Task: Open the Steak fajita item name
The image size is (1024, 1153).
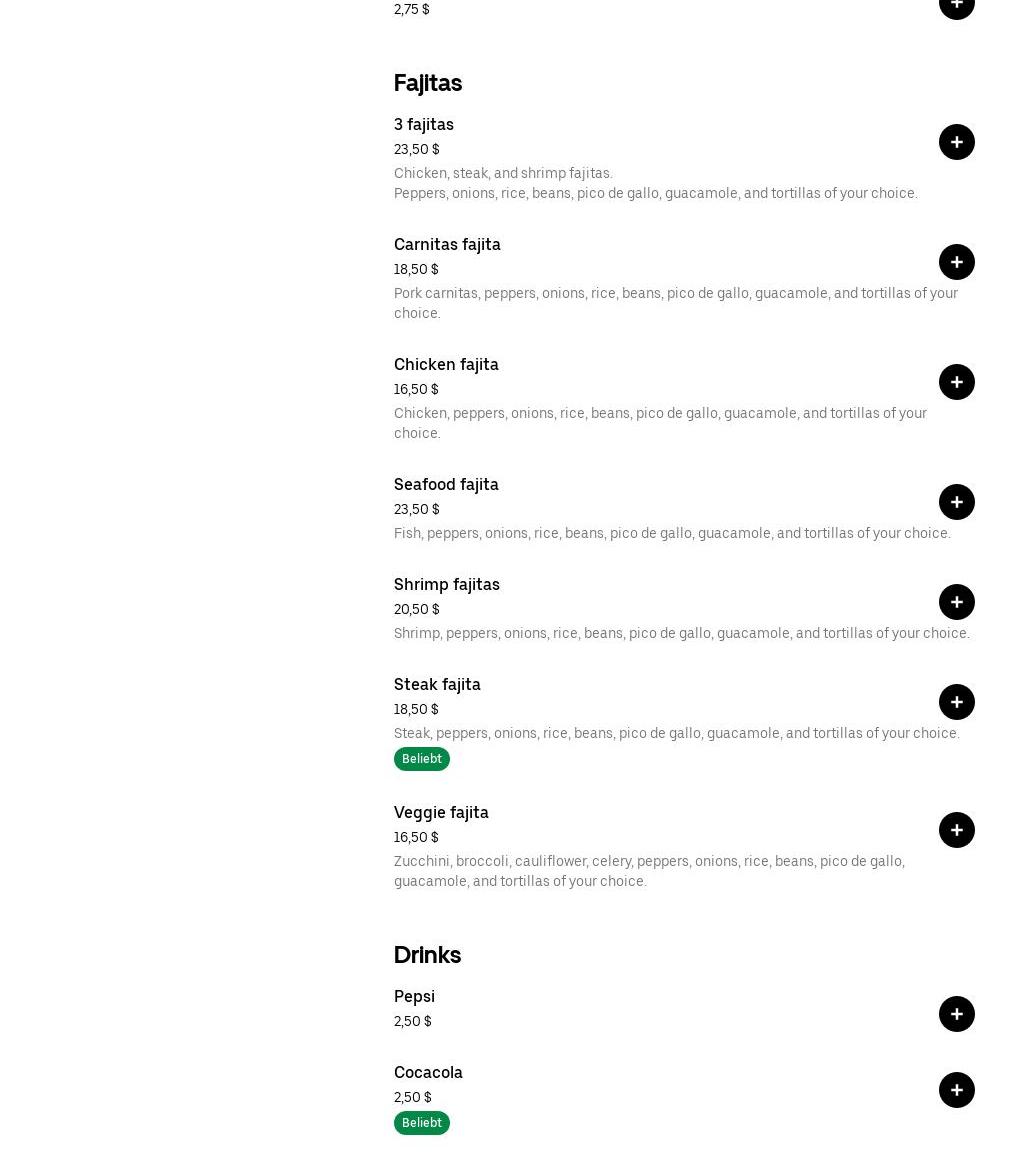Action: (437, 684)
